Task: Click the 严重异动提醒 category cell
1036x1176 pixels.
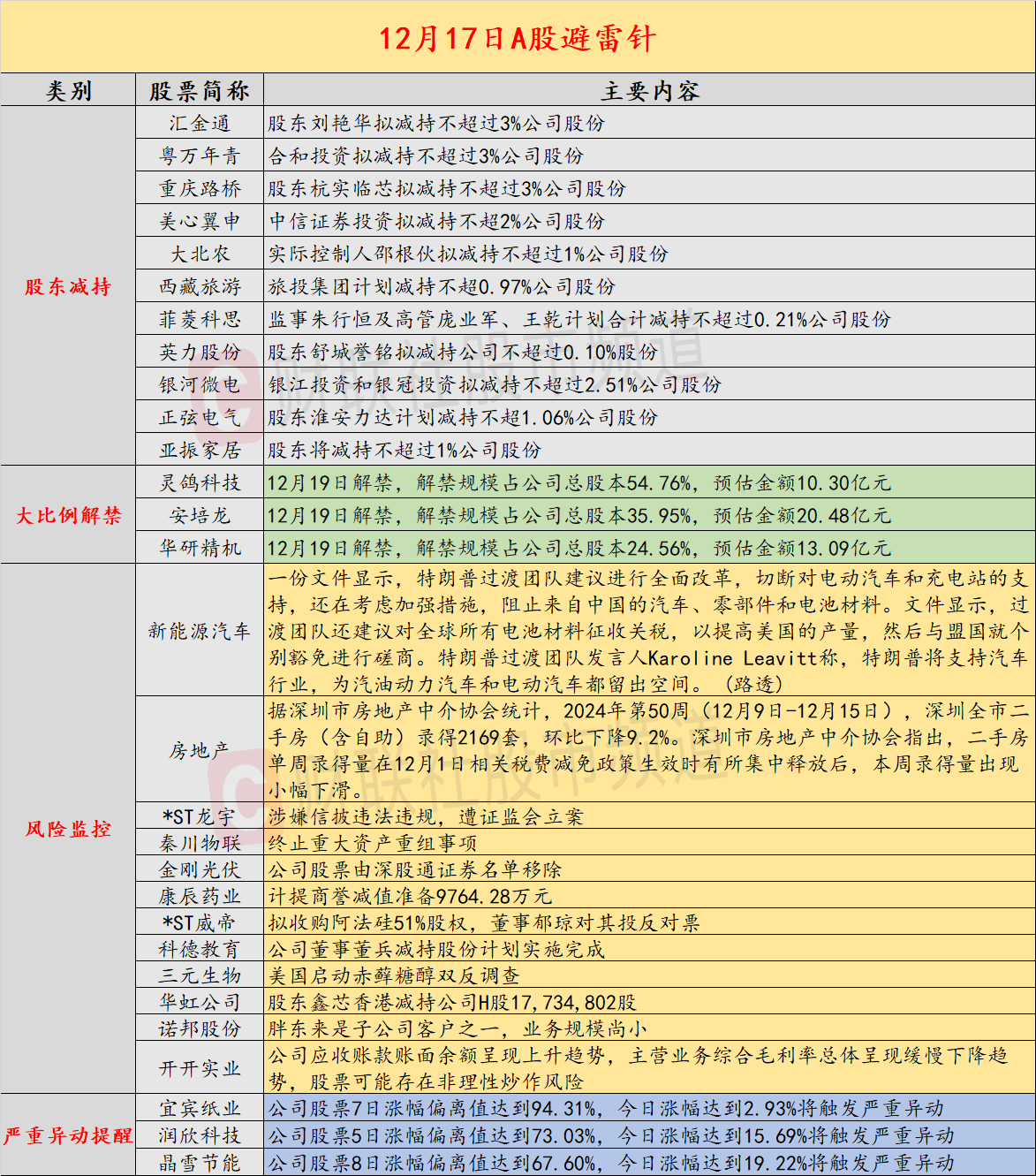Action: pos(68,1135)
